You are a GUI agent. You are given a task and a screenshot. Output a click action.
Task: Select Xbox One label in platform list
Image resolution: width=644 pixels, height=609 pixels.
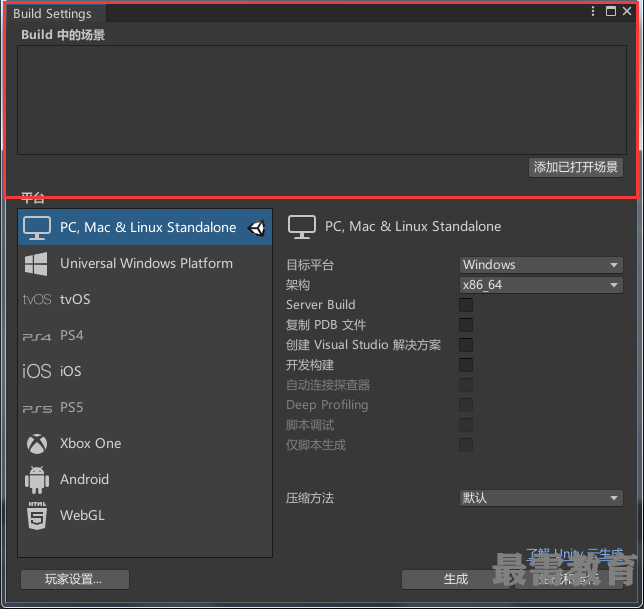point(90,444)
